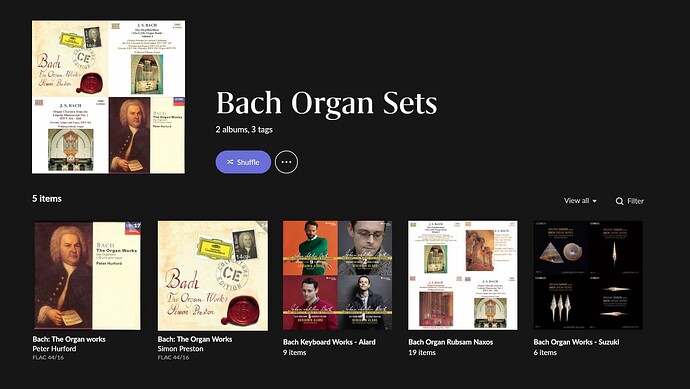
Task: Click Bach Keyboard Works - Alard title
Action: click(x=329, y=342)
